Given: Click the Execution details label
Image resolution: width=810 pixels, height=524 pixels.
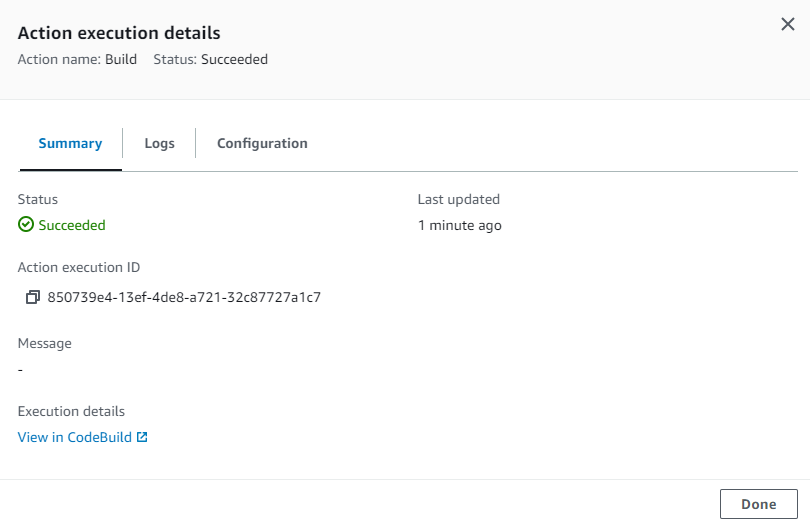Looking at the screenshot, I should point(71,411).
